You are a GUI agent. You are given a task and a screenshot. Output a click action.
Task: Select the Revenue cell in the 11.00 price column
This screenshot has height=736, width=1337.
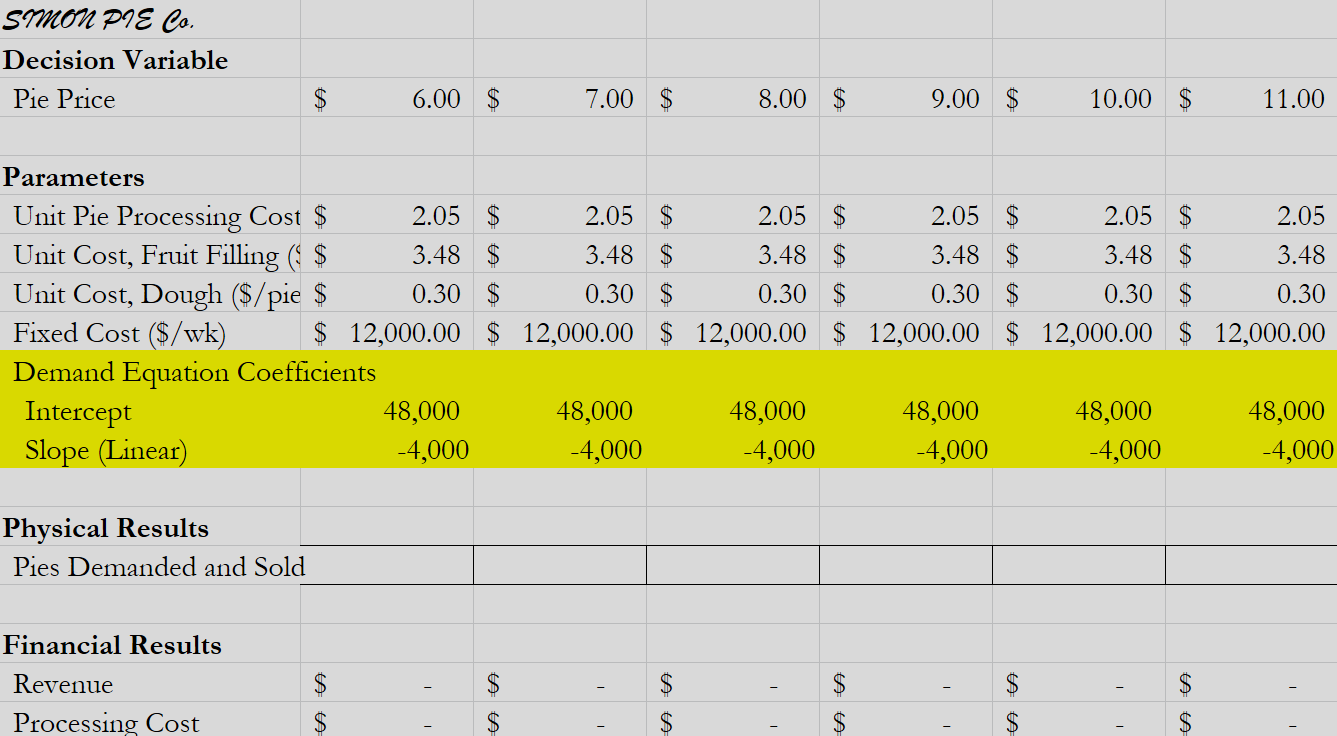click(x=1251, y=684)
